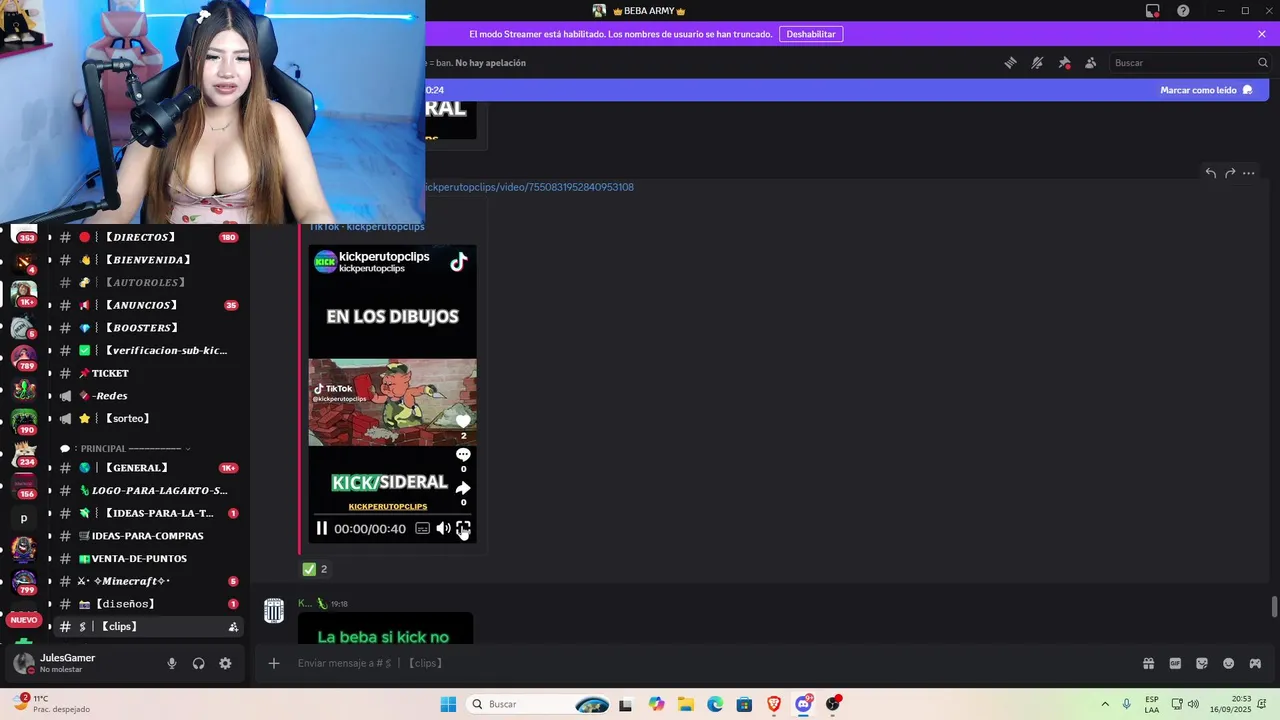Click the message input field

click(x=710, y=663)
